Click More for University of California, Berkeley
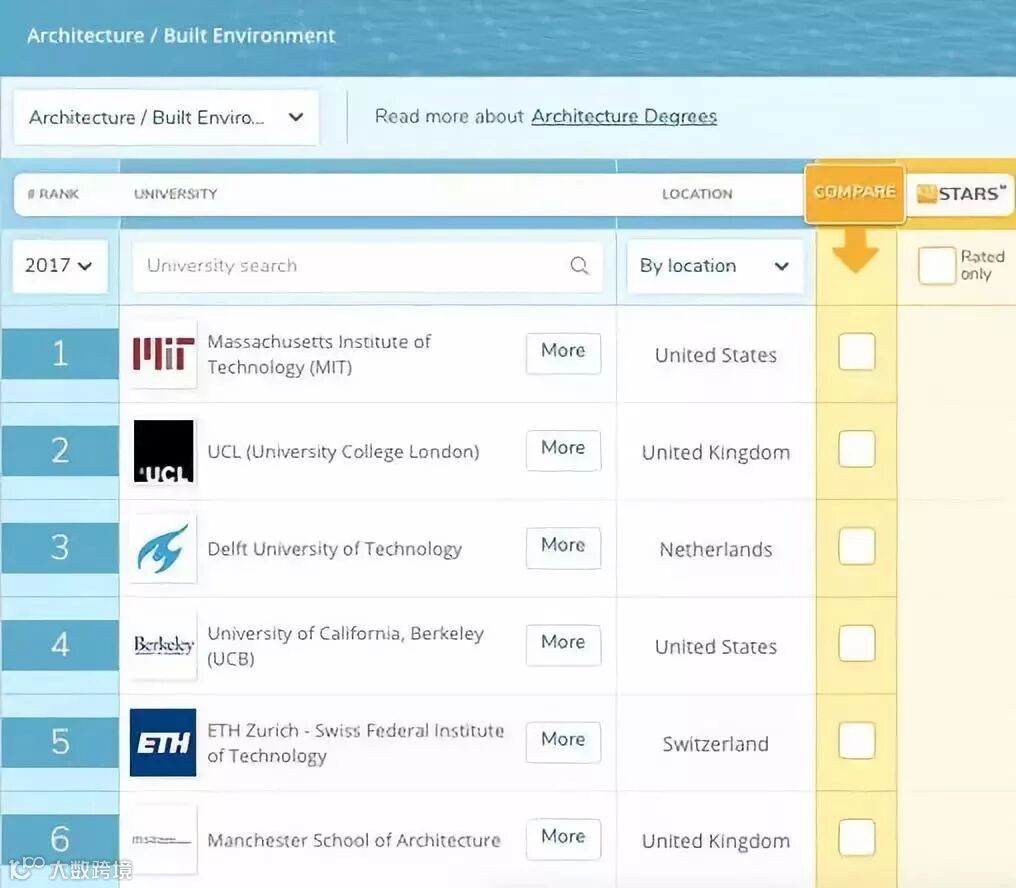This screenshot has width=1016, height=888. [x=563, y=645]
